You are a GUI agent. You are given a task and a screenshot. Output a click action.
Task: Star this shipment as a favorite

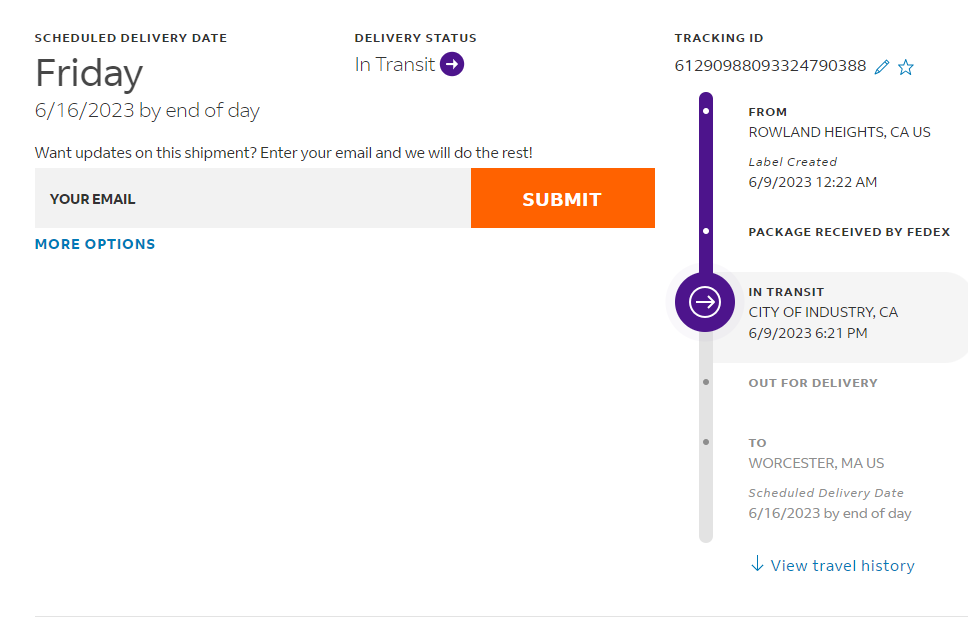pos(906,67)
